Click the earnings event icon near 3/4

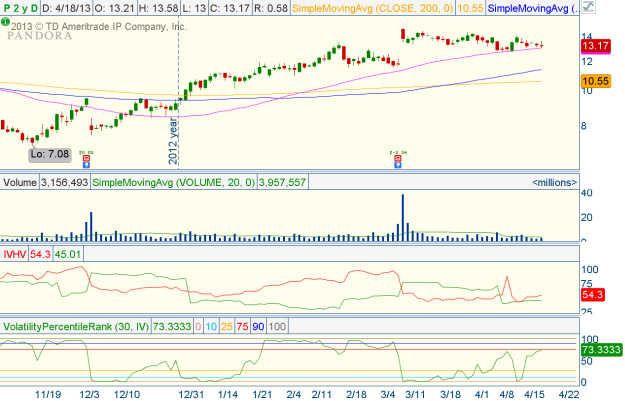397,158
